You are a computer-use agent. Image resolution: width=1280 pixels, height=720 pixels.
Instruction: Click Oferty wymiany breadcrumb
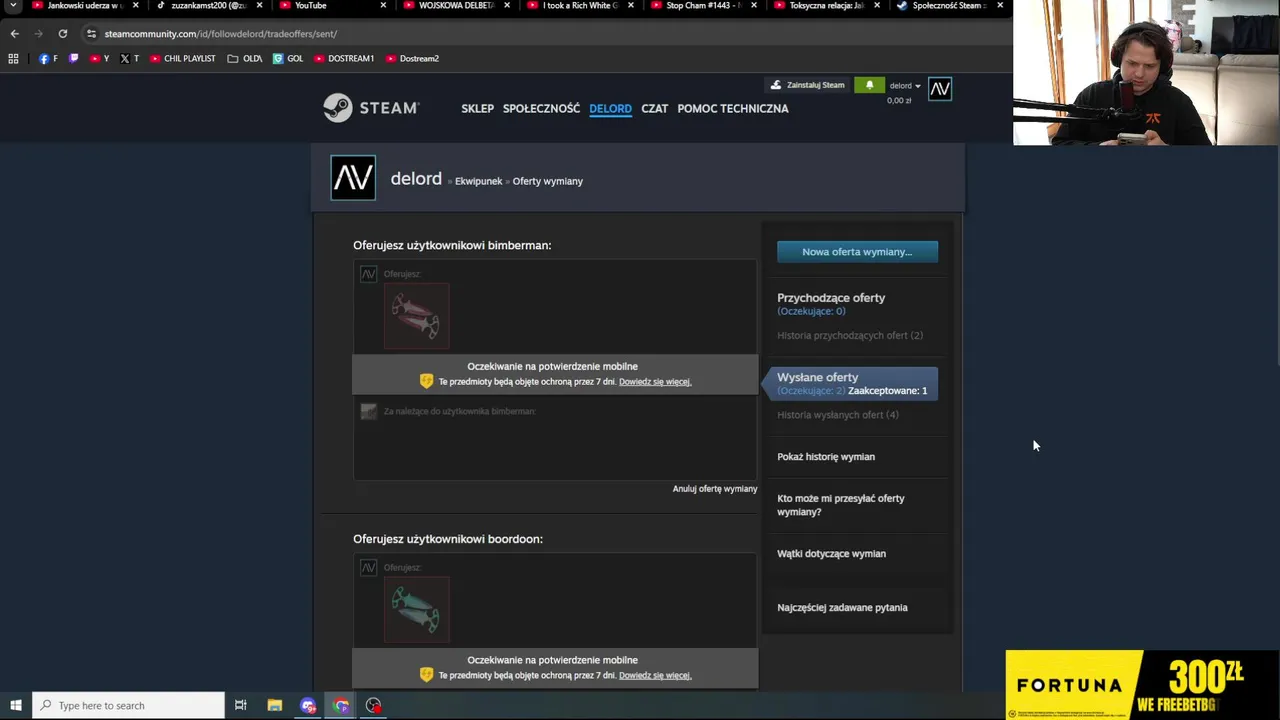pyautogui.click(x=547, y=181)
